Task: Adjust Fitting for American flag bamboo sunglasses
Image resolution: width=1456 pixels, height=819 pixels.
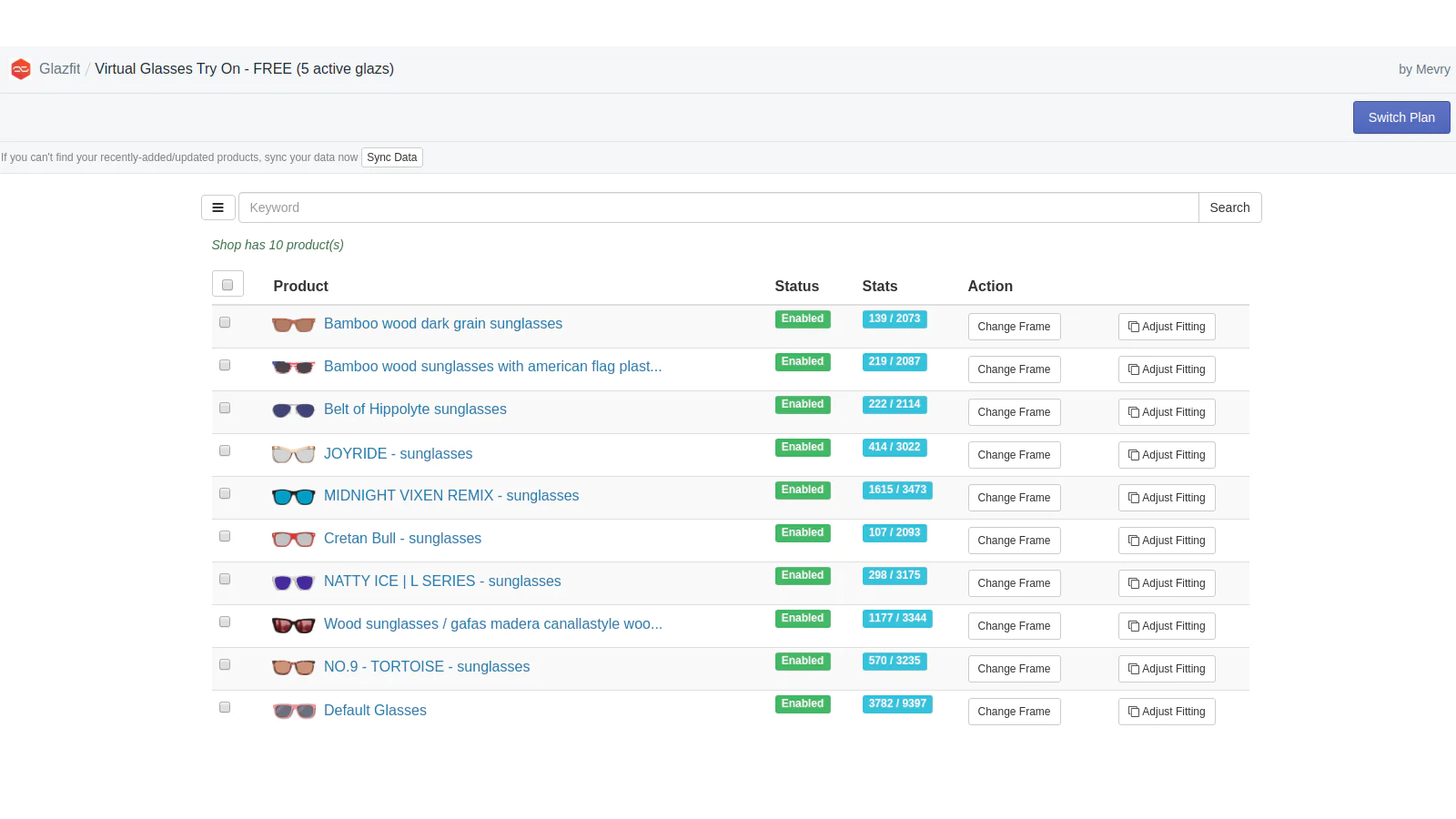Action: tap(1167, 369)
